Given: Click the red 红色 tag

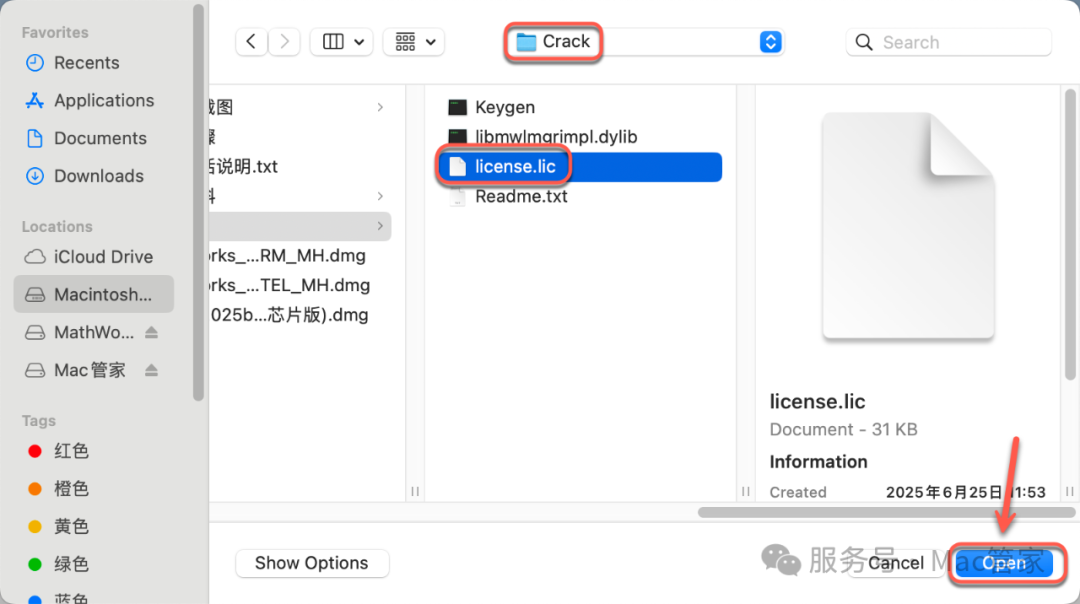Looking at the screenshot, I should point(71,451).
